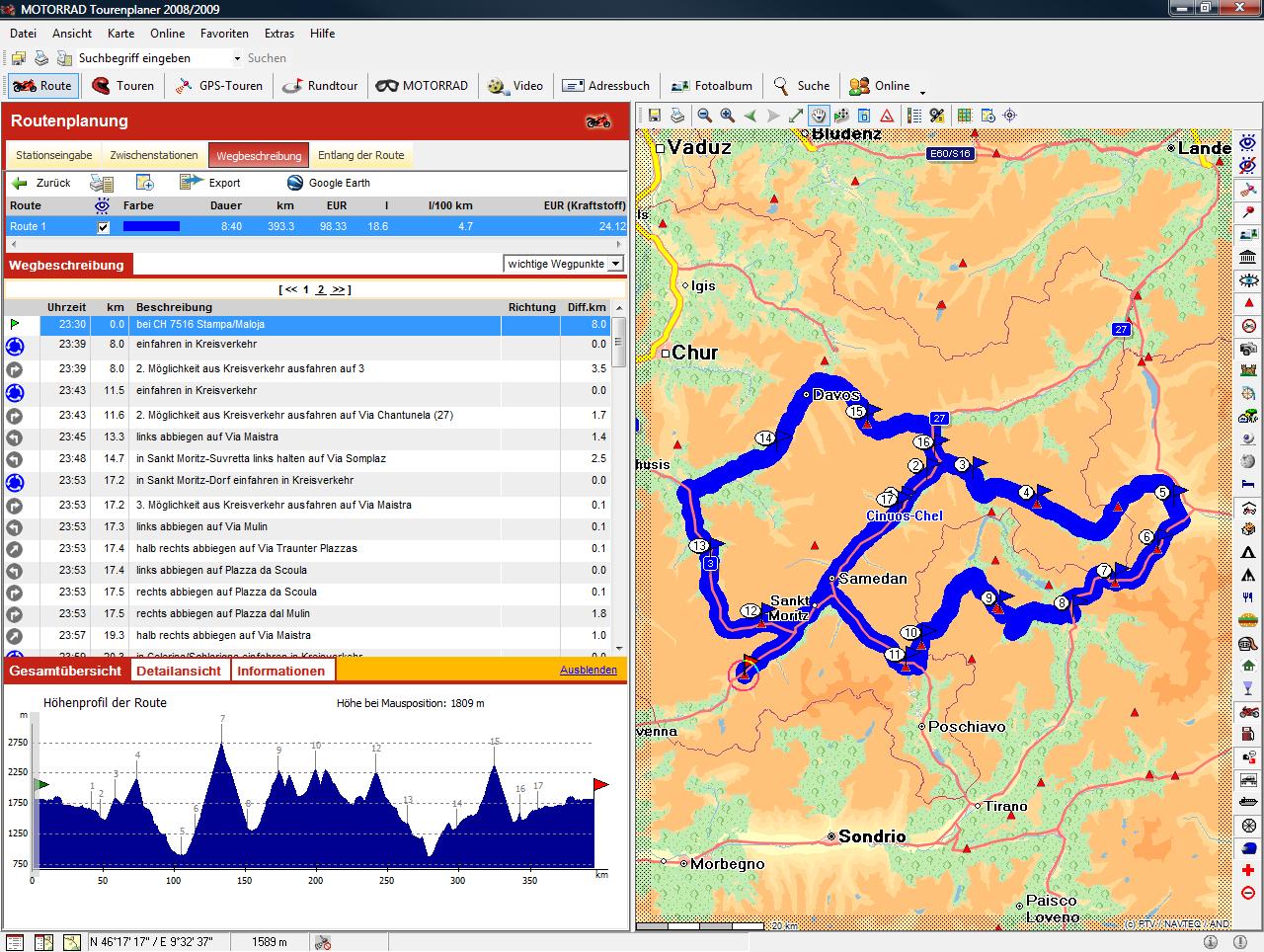Open the GPS-Touren toolbar section
The height and width of the screenshot is (952, 1264).
tap(218, 86)
